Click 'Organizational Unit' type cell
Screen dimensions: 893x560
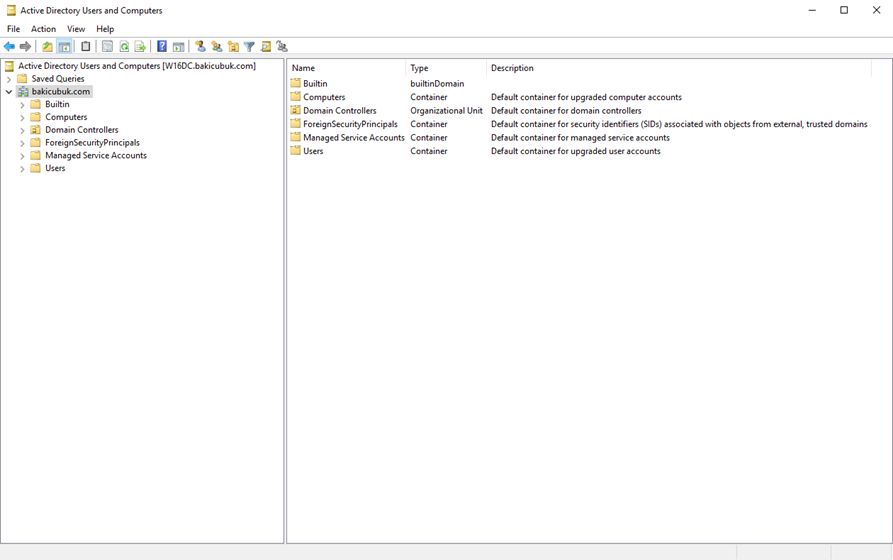(x=446, y=111)
